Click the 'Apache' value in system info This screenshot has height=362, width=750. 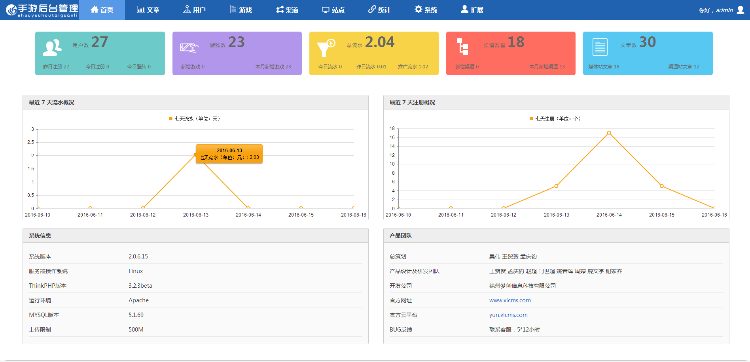138,300
